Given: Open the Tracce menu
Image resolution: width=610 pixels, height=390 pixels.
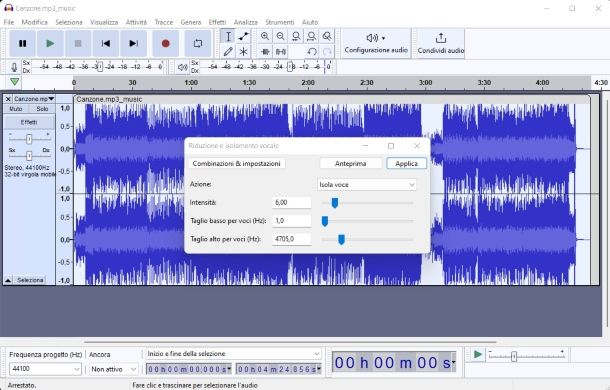Looking at the screenshot, I should [163, 22].
